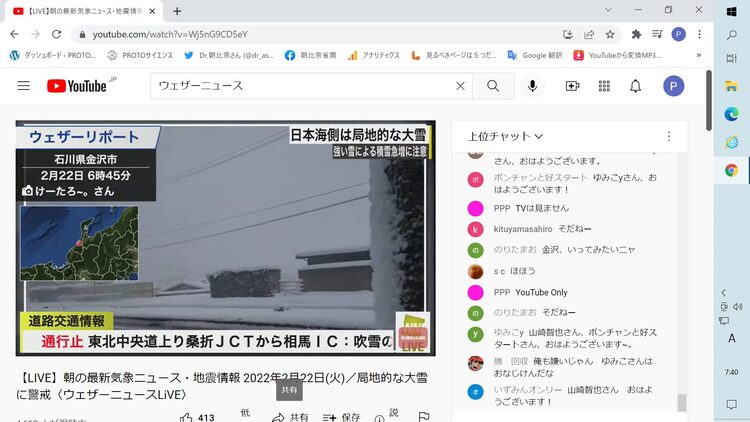
Task: Open the YouTube apps grid
Action: 604,86
